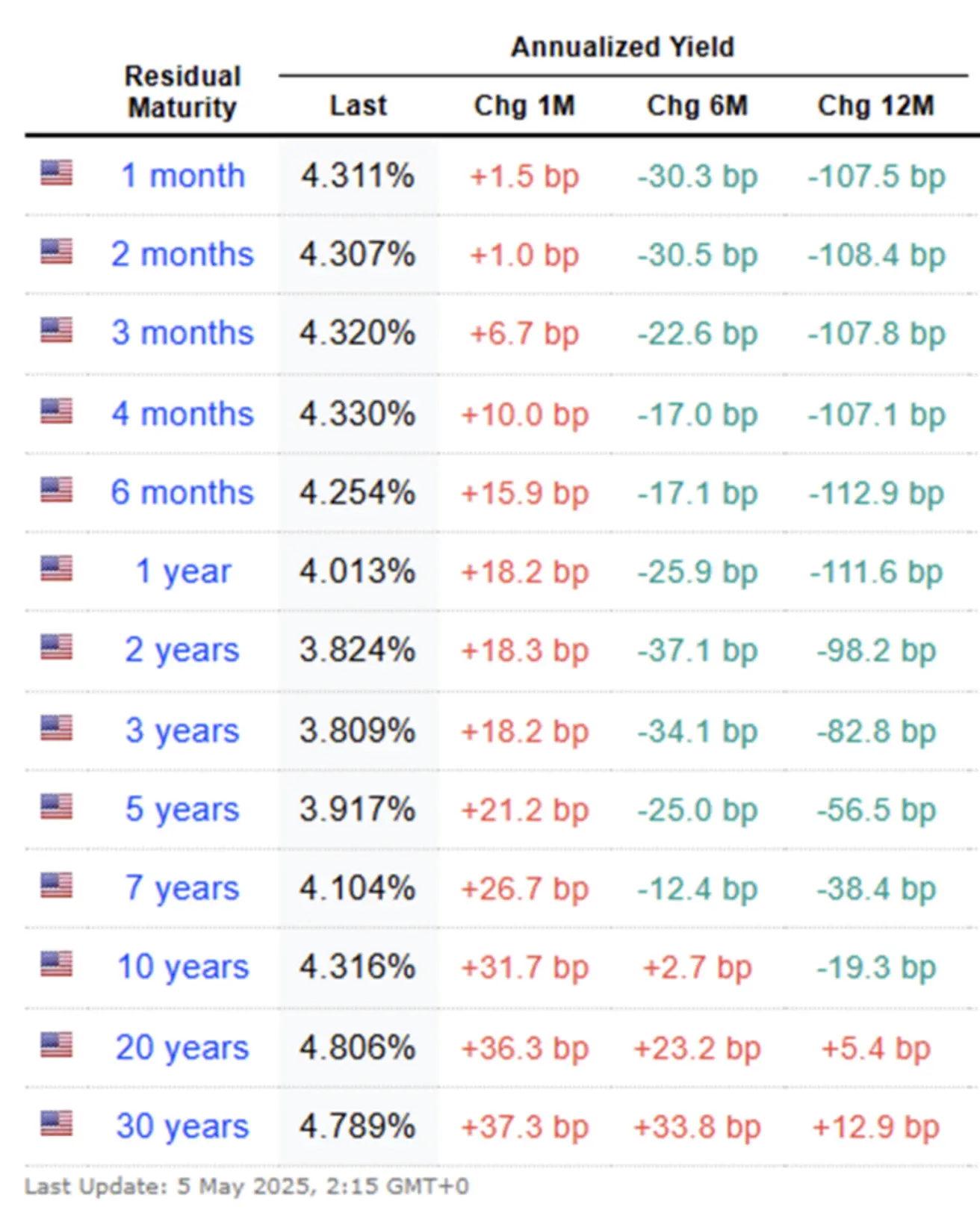Viewport: 980px width, 1219px height.
Task: Click the 4.316% yield for 10 years
Action: [x=358, y=967]
